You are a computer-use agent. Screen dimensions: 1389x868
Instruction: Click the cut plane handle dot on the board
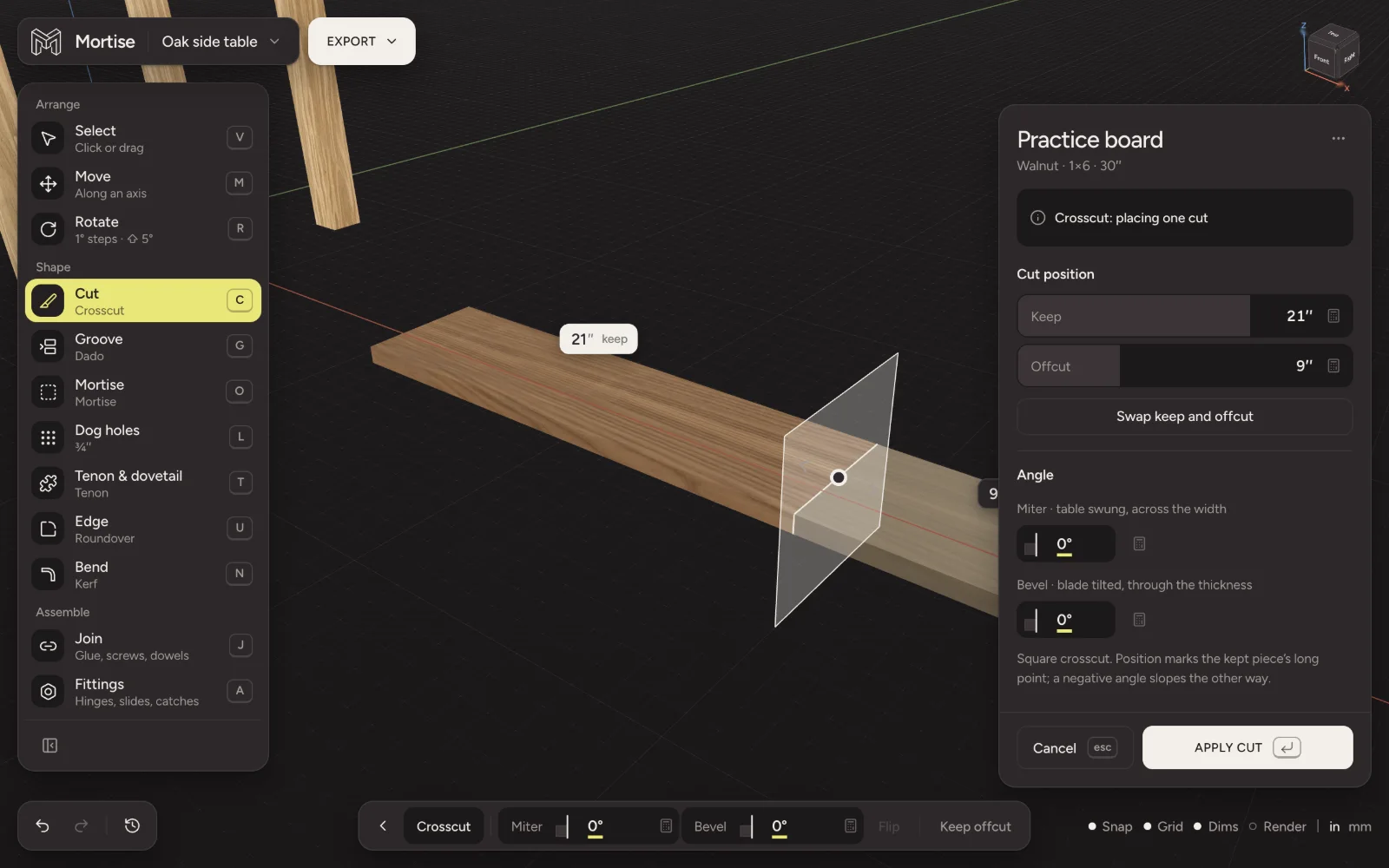pyautogui.click(x=839, y=477)
